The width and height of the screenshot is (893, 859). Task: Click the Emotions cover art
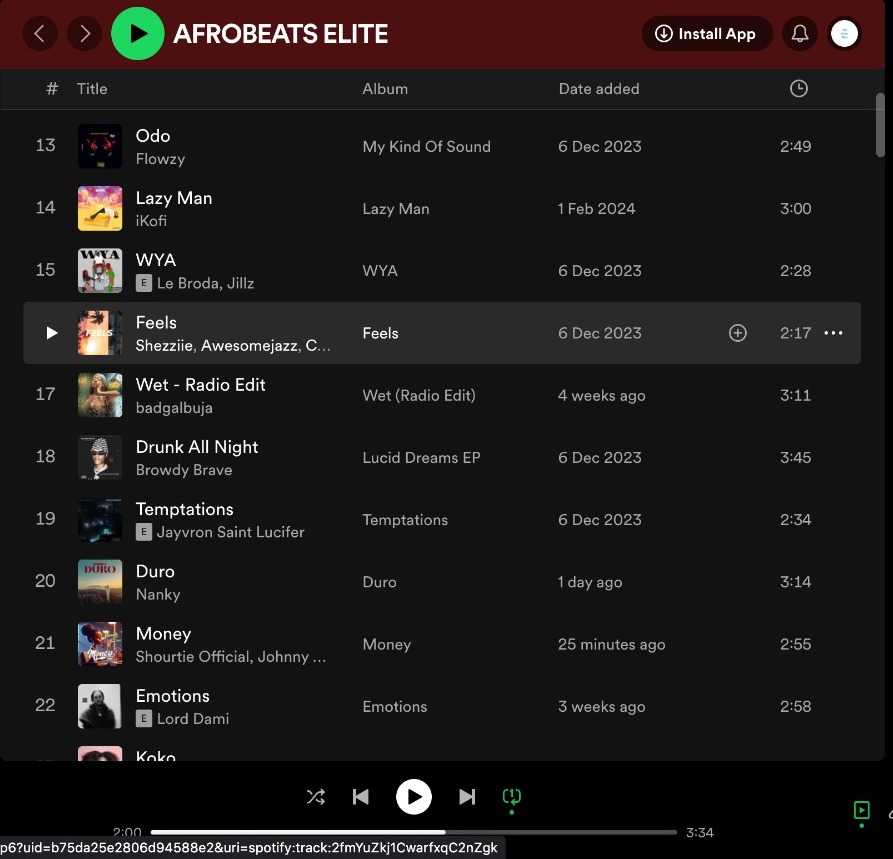click(x=100, y=706)
